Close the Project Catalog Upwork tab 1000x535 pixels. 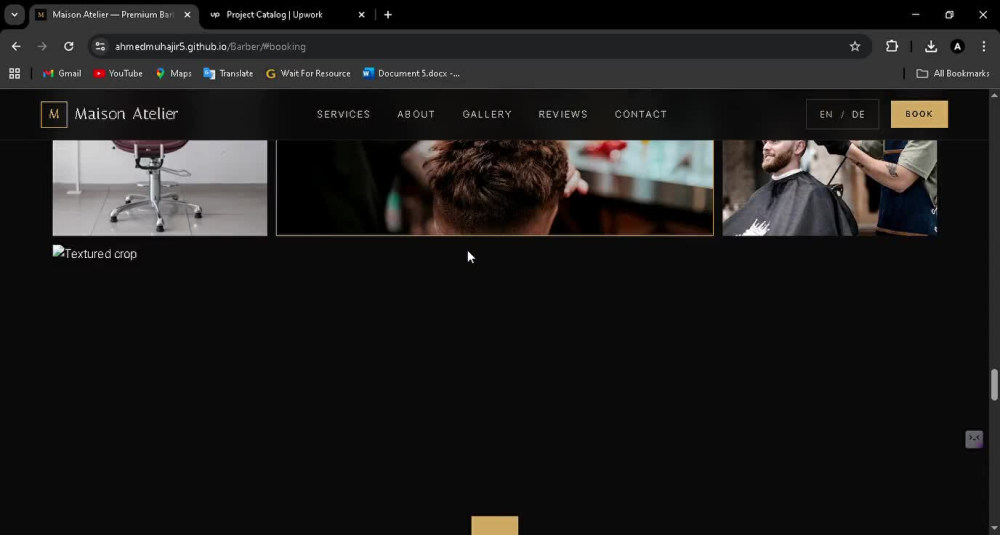pos(361,15)
